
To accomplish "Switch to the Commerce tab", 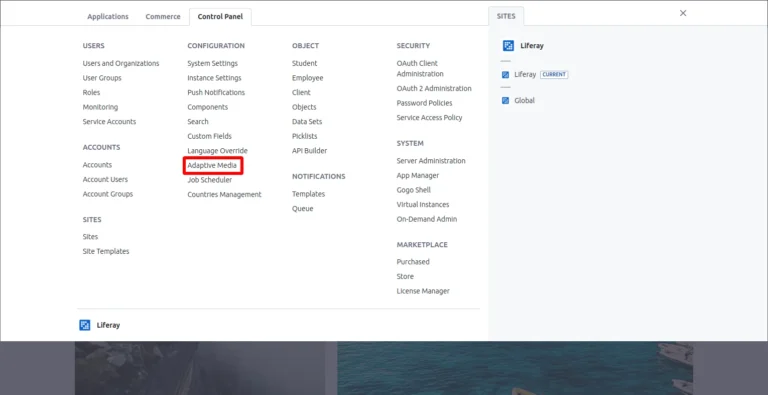I will coord(163,17).
